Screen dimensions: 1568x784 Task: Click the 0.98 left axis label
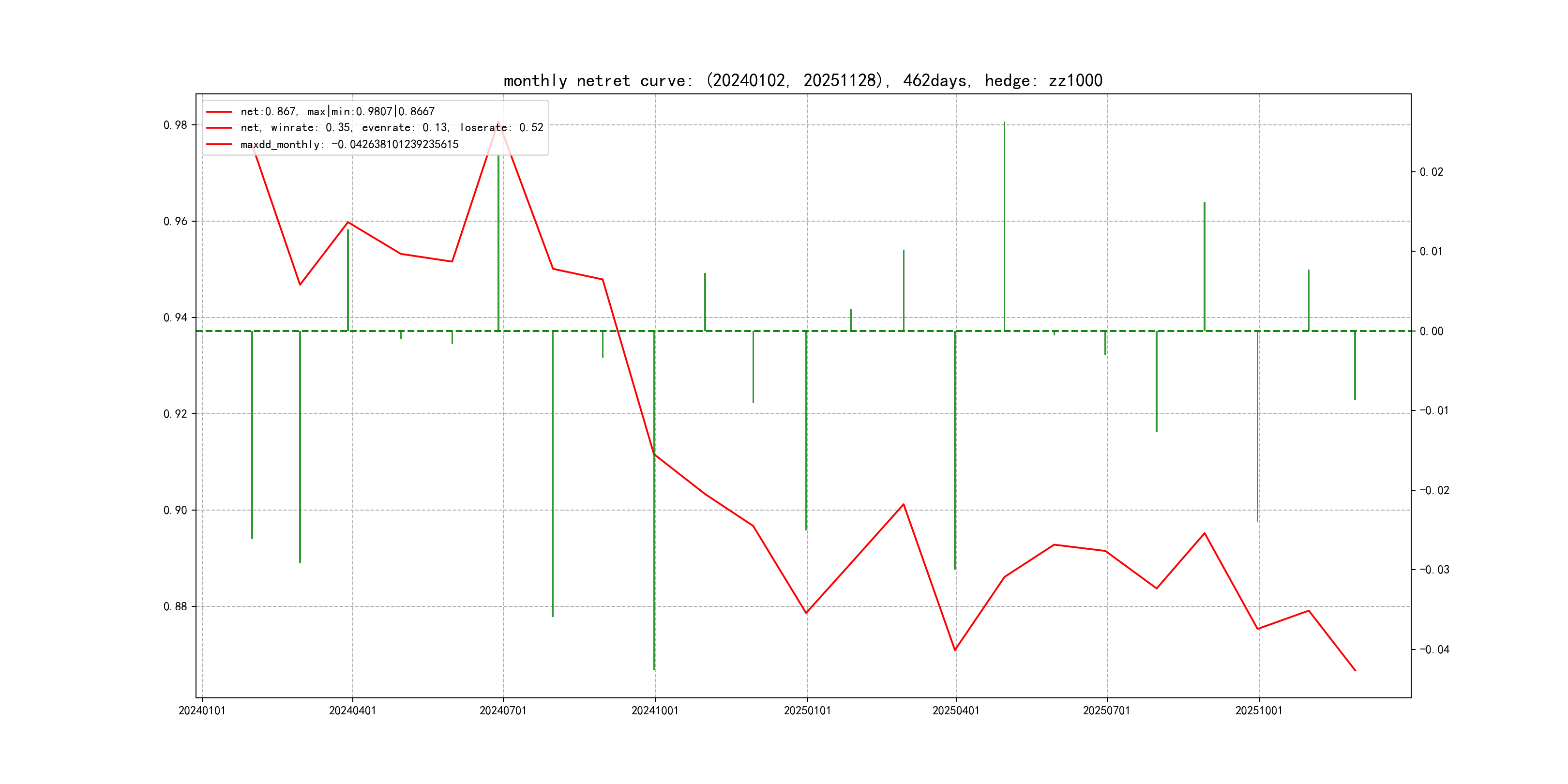coord(175,125)
